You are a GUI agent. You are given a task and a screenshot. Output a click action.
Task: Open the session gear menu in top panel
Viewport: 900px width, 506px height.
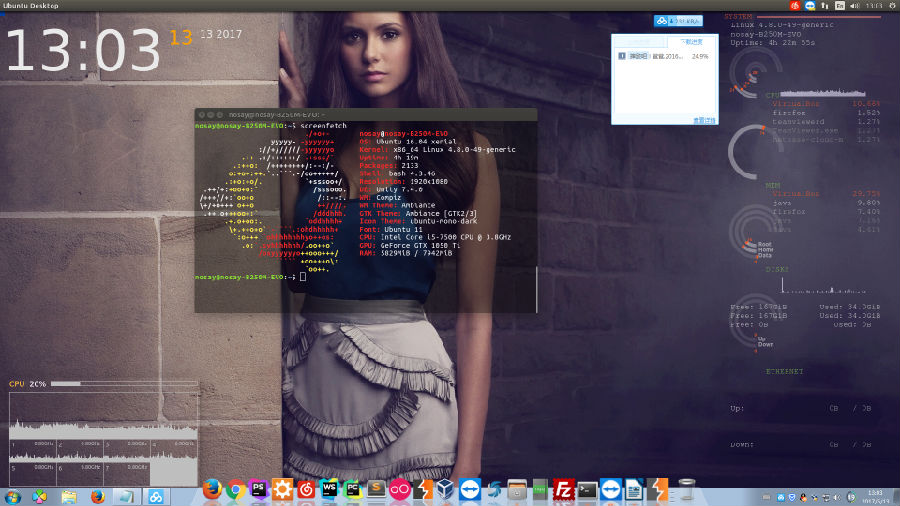pos(893,6)
